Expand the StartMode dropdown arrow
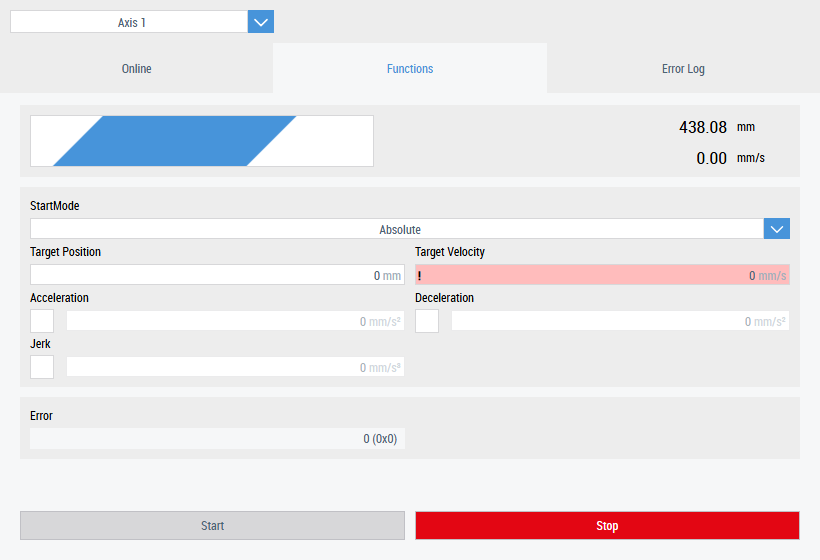 click(777, 229)
